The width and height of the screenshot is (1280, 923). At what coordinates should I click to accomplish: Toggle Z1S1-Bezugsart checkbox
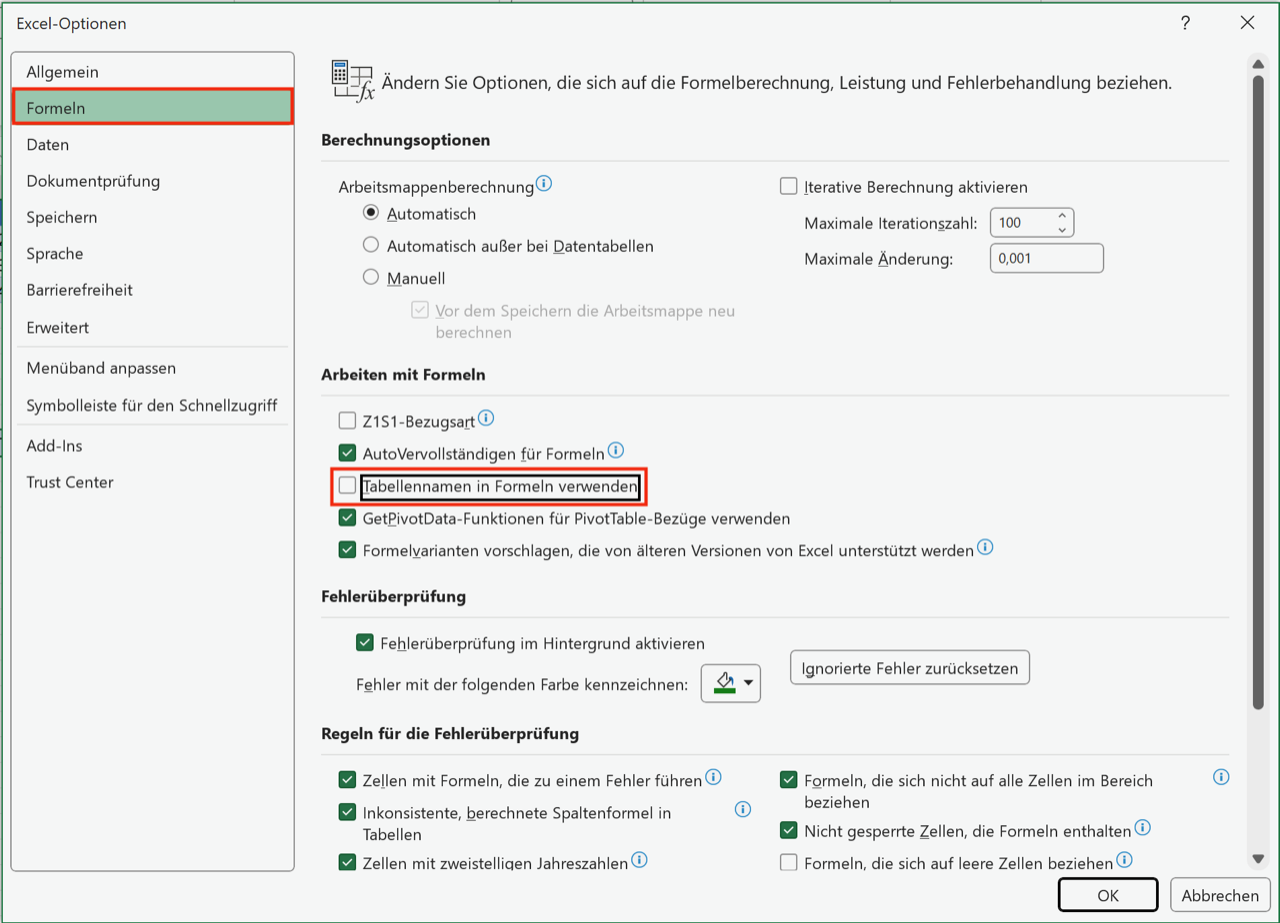coord(347,421)
